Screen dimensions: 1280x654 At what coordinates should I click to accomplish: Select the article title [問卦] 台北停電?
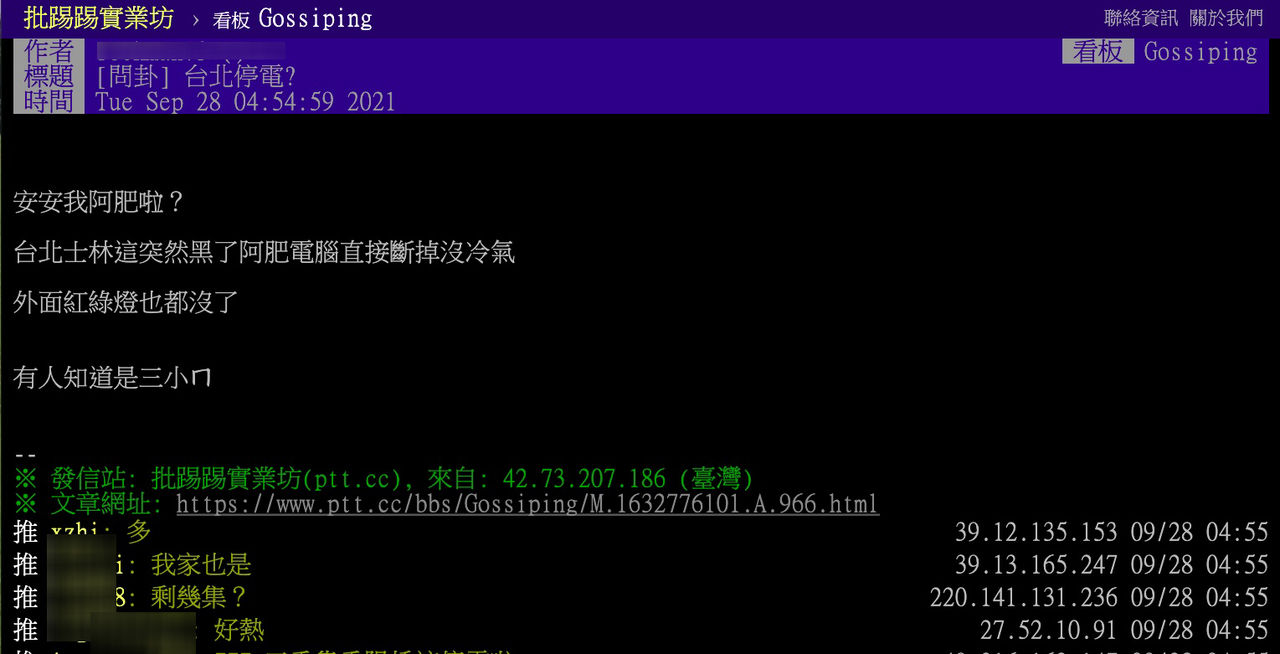[196, 77]
